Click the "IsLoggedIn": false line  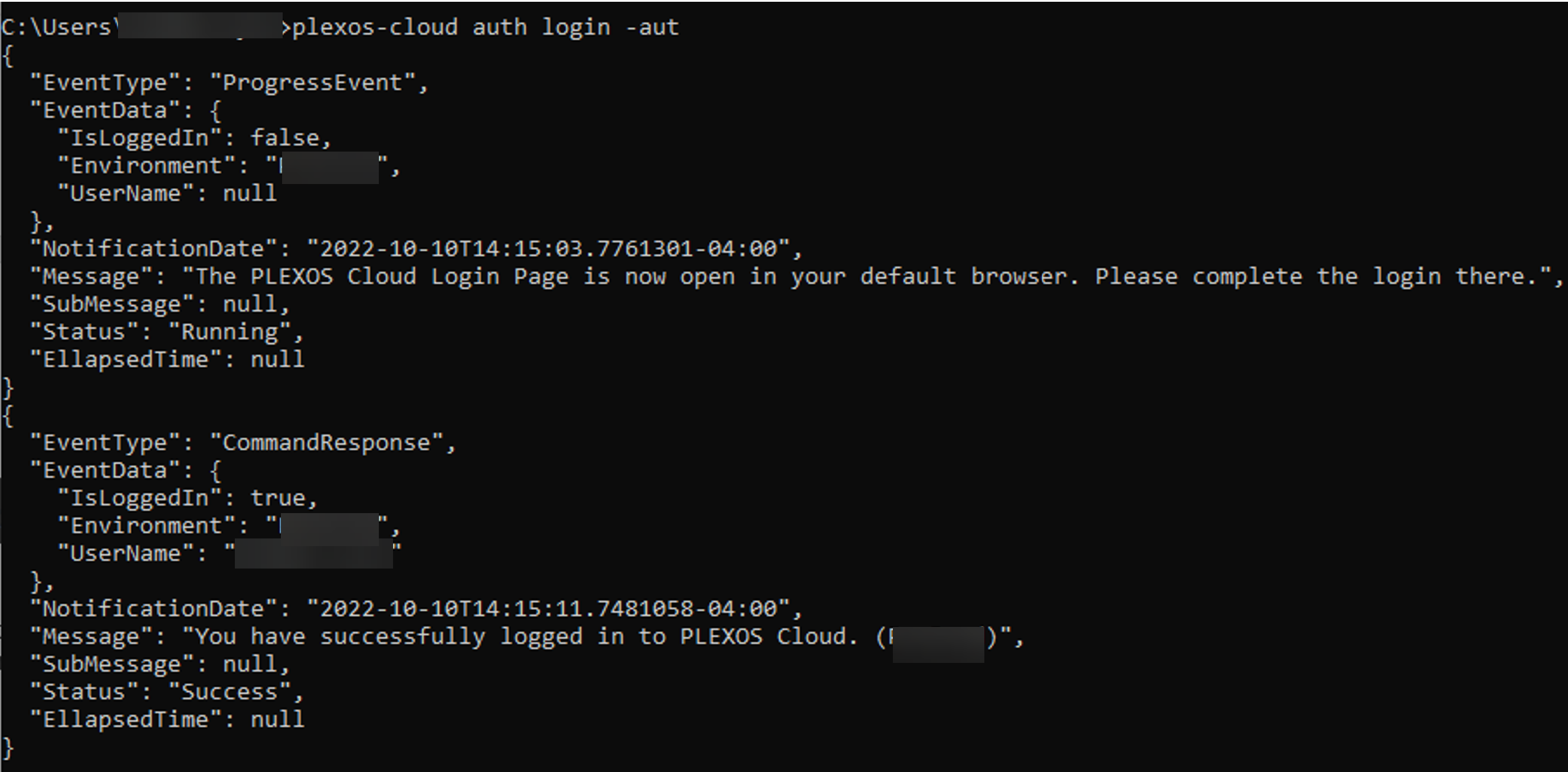[195, 138]
